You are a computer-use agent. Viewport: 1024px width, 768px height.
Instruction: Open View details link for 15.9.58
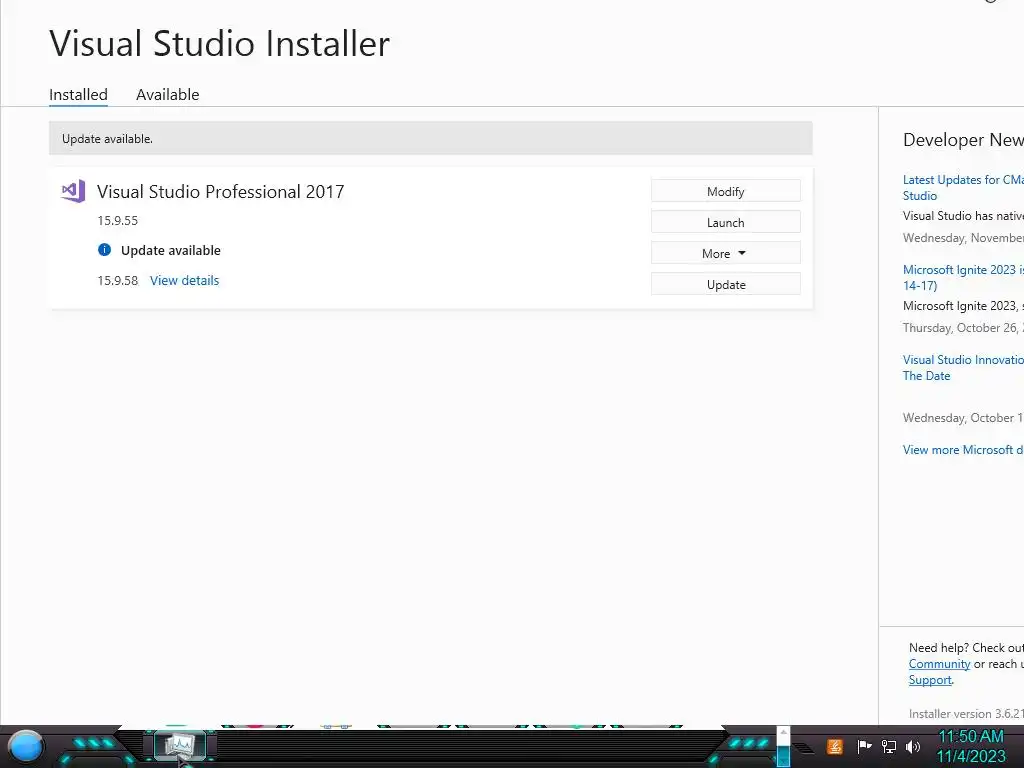184,281
